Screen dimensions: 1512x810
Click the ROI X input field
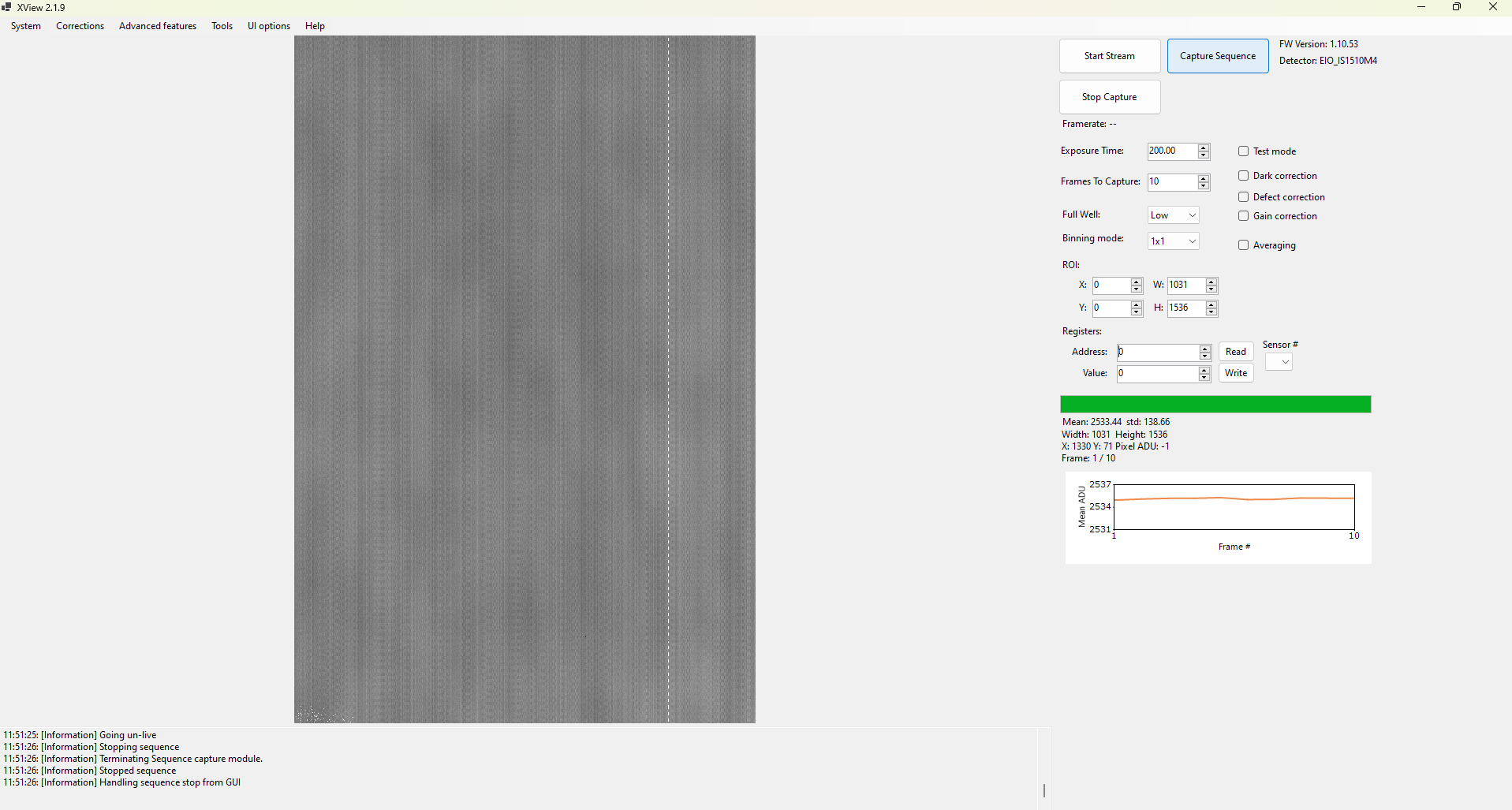[1111, 286]
